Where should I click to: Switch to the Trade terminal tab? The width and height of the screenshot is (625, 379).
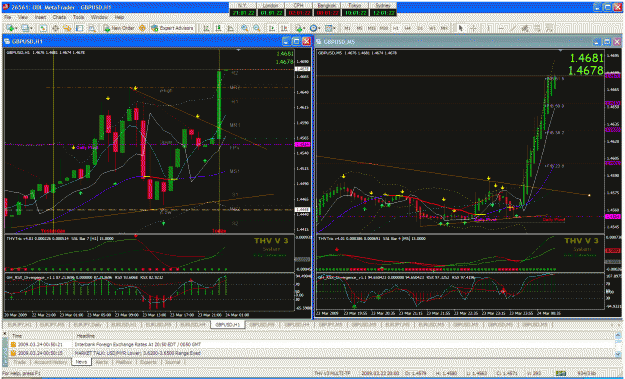point(20,362)
